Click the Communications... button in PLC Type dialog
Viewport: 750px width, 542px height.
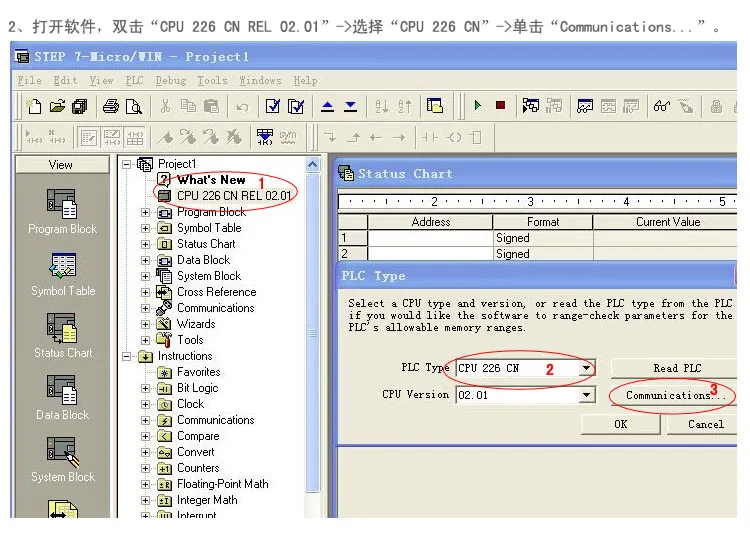(x=673, y=395)
